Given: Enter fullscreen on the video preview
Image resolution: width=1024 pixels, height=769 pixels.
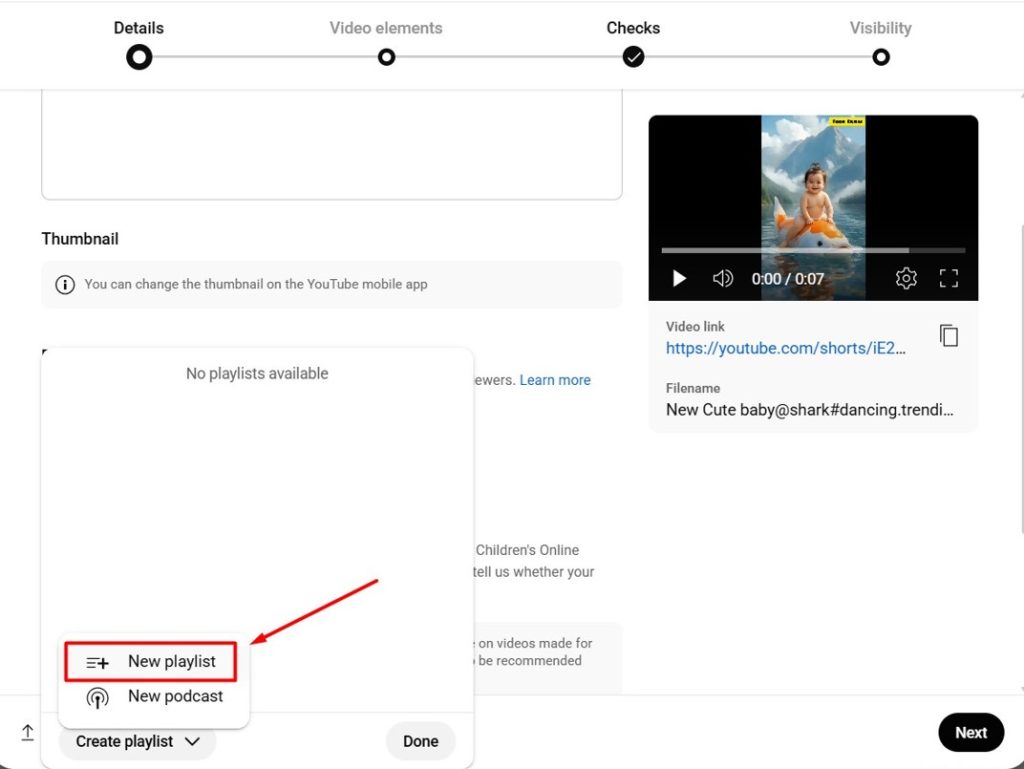Looking at the screenshot, I should (948, 279).
